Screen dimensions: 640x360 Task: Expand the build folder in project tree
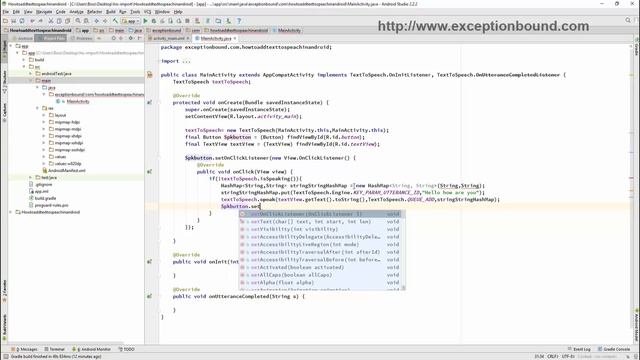coord(24,60)
